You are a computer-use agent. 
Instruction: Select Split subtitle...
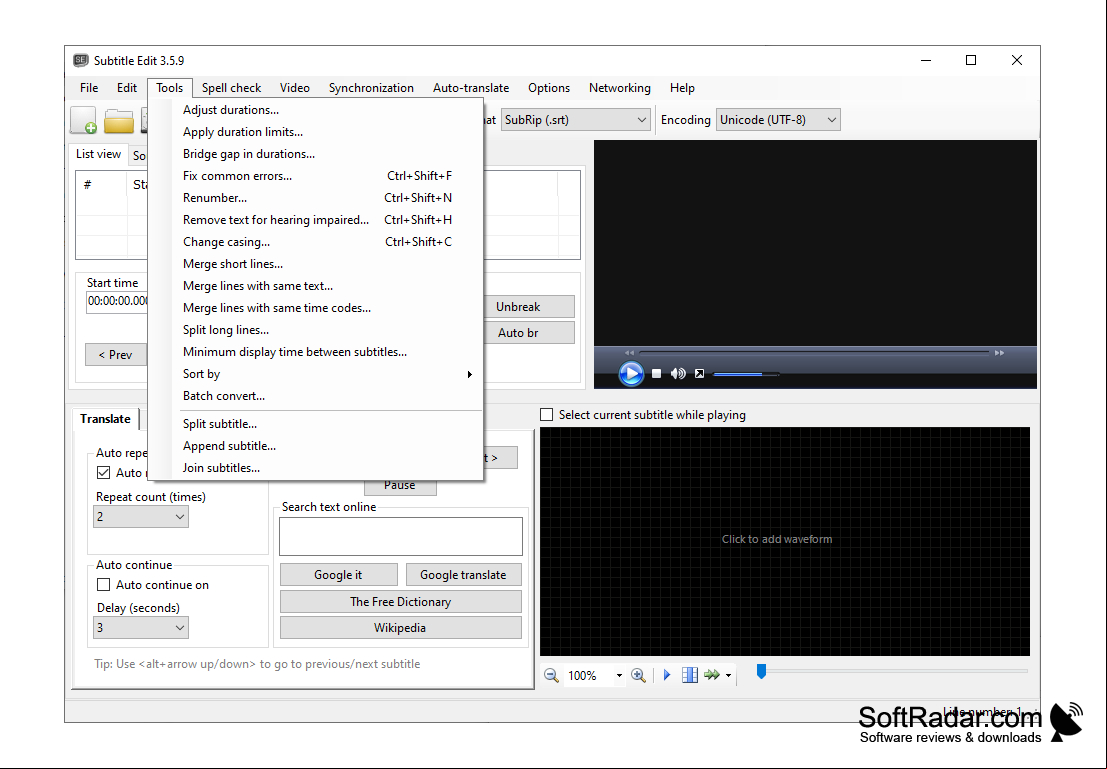pos(326,424)
